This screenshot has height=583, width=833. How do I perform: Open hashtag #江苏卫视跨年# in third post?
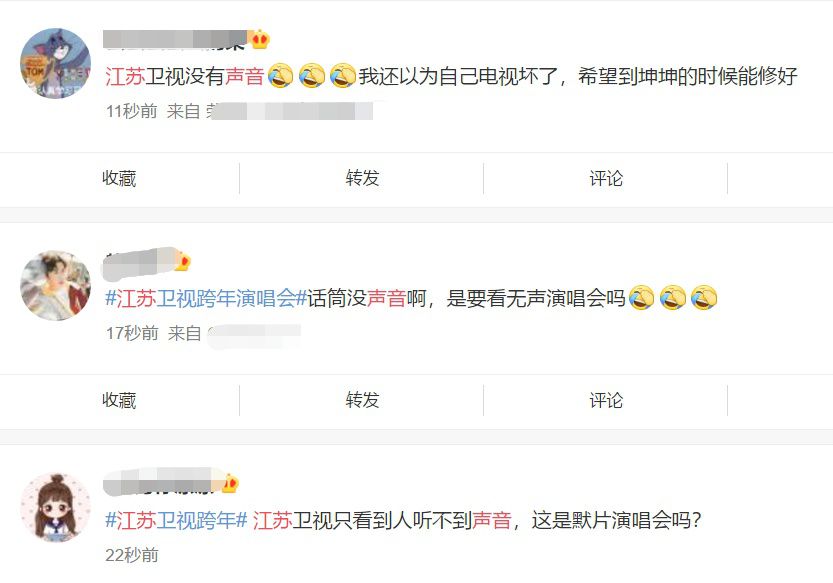tap(176, 520)
